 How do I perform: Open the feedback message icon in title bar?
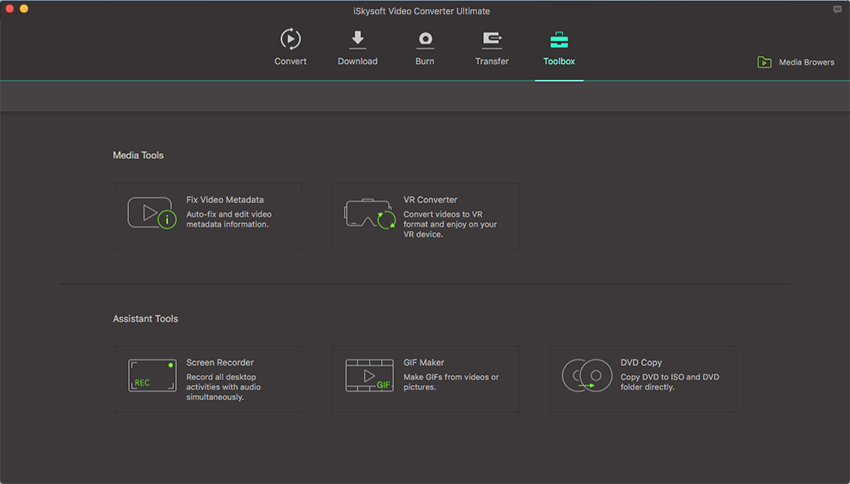(x=837, y=9)
